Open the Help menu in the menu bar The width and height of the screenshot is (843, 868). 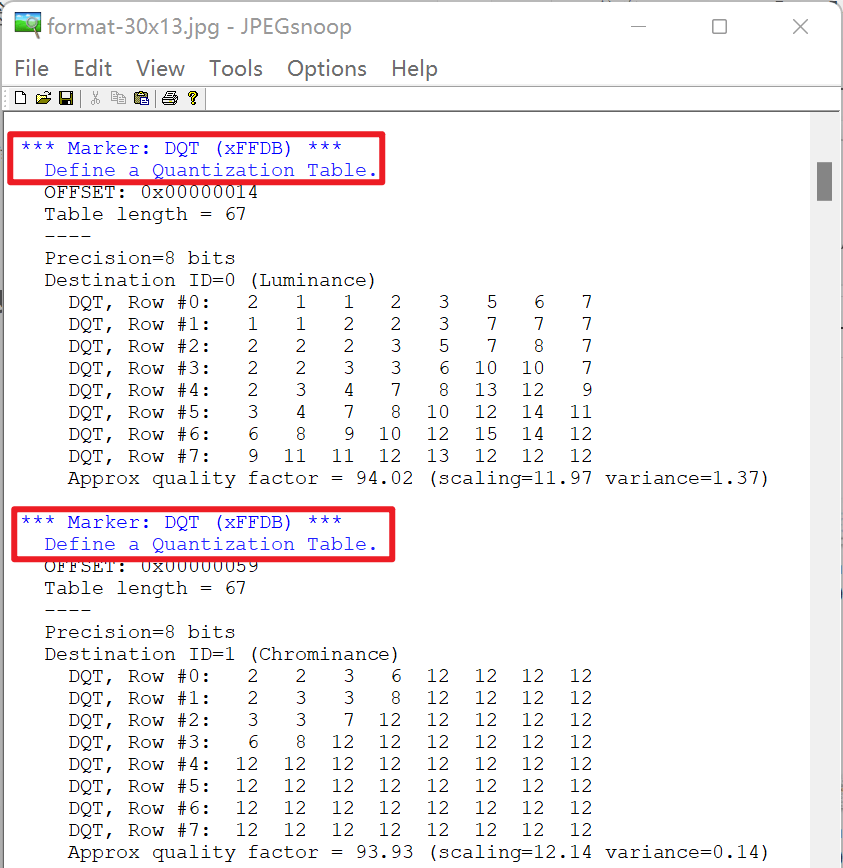(x=414, y=68)
